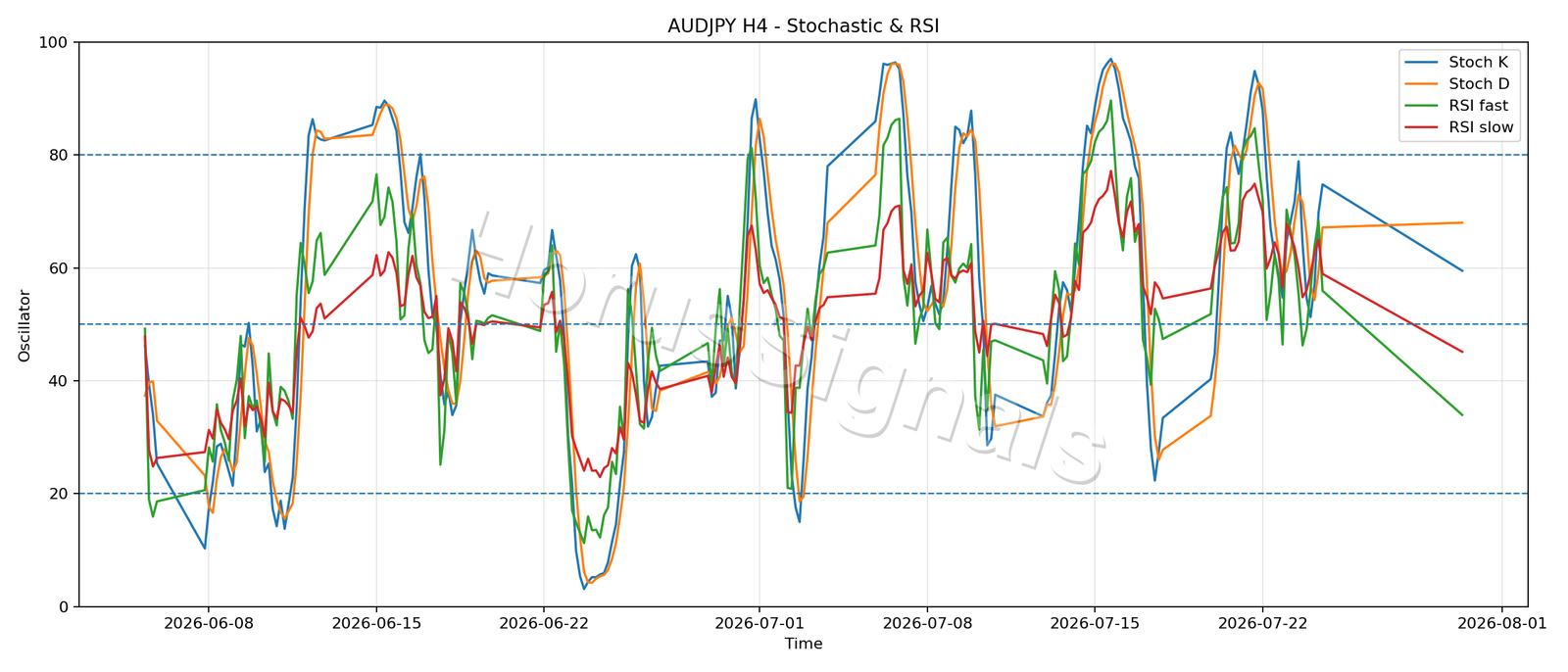Click the x-axis date 2026-07-08
Image resolution: width=1568 pixels, height=672 pixels.
(926, 622)
